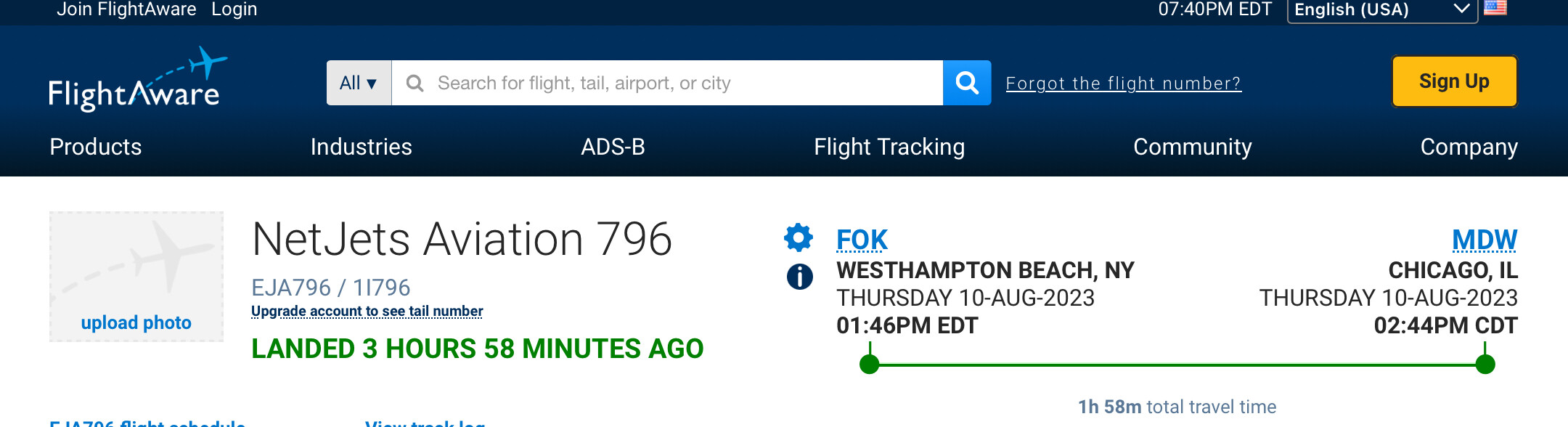
Task: Open the Flight Tracking menu
Action: coord(889,147)
